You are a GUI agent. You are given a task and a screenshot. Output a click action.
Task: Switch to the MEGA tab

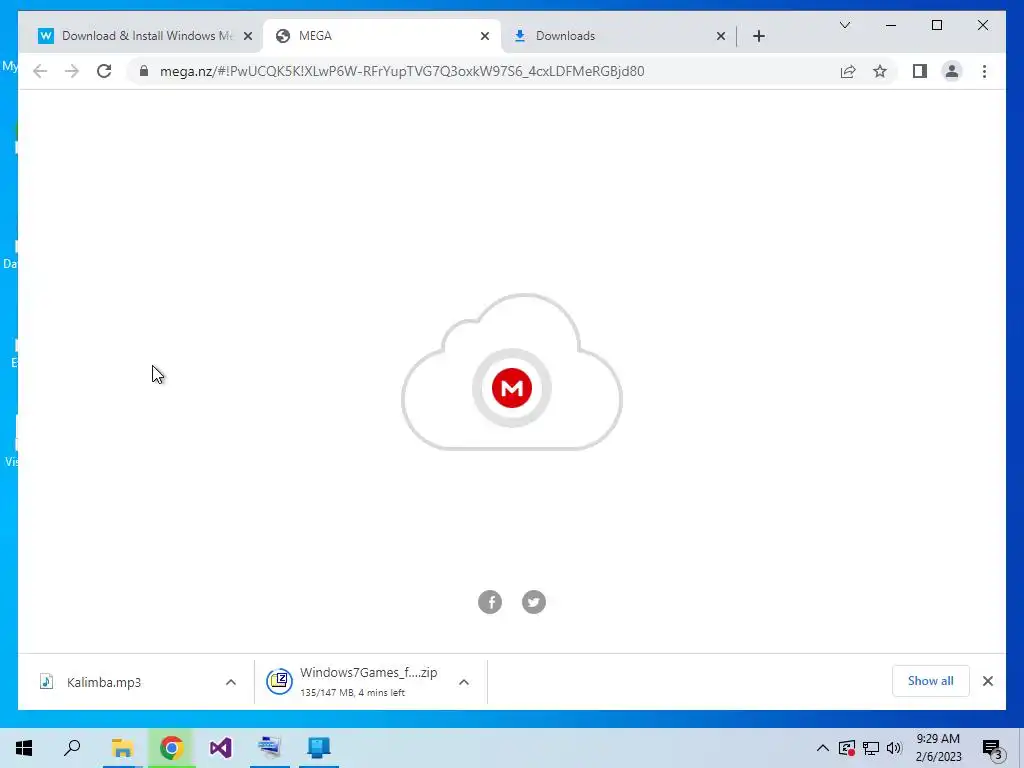coord(382,36)
